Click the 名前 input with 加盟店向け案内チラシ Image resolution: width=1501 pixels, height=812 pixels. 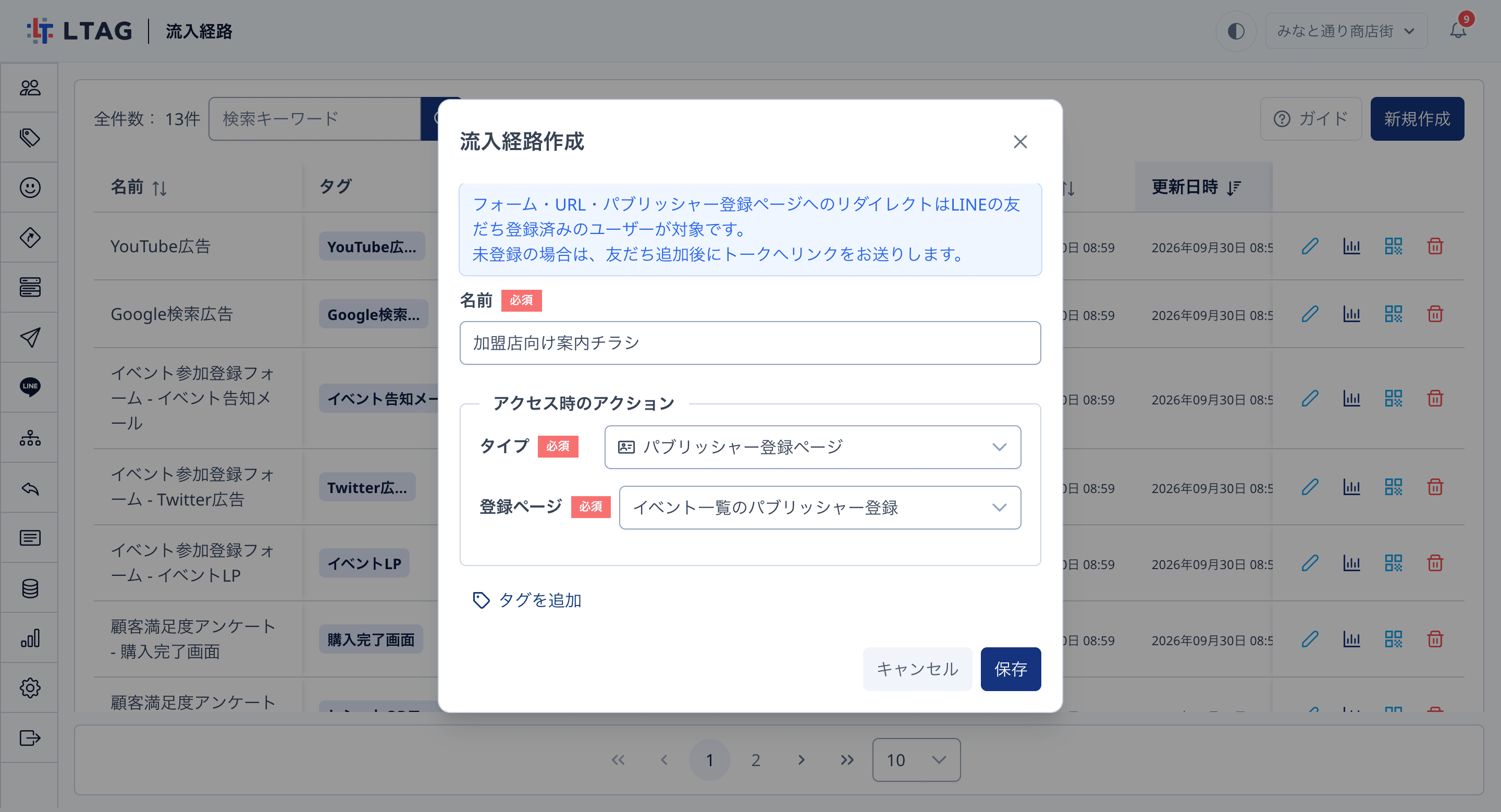point(750,343)
